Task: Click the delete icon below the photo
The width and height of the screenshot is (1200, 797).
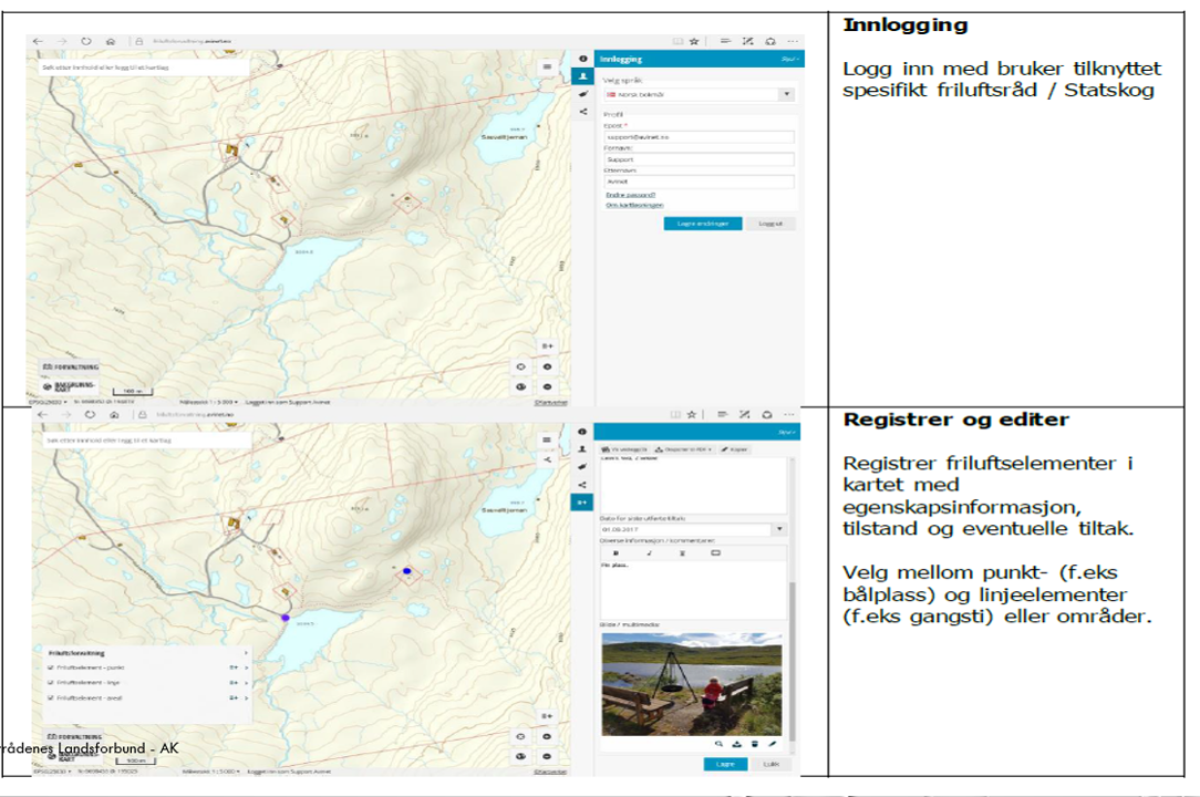Action: pyautogui.click(x=753, y=744)
